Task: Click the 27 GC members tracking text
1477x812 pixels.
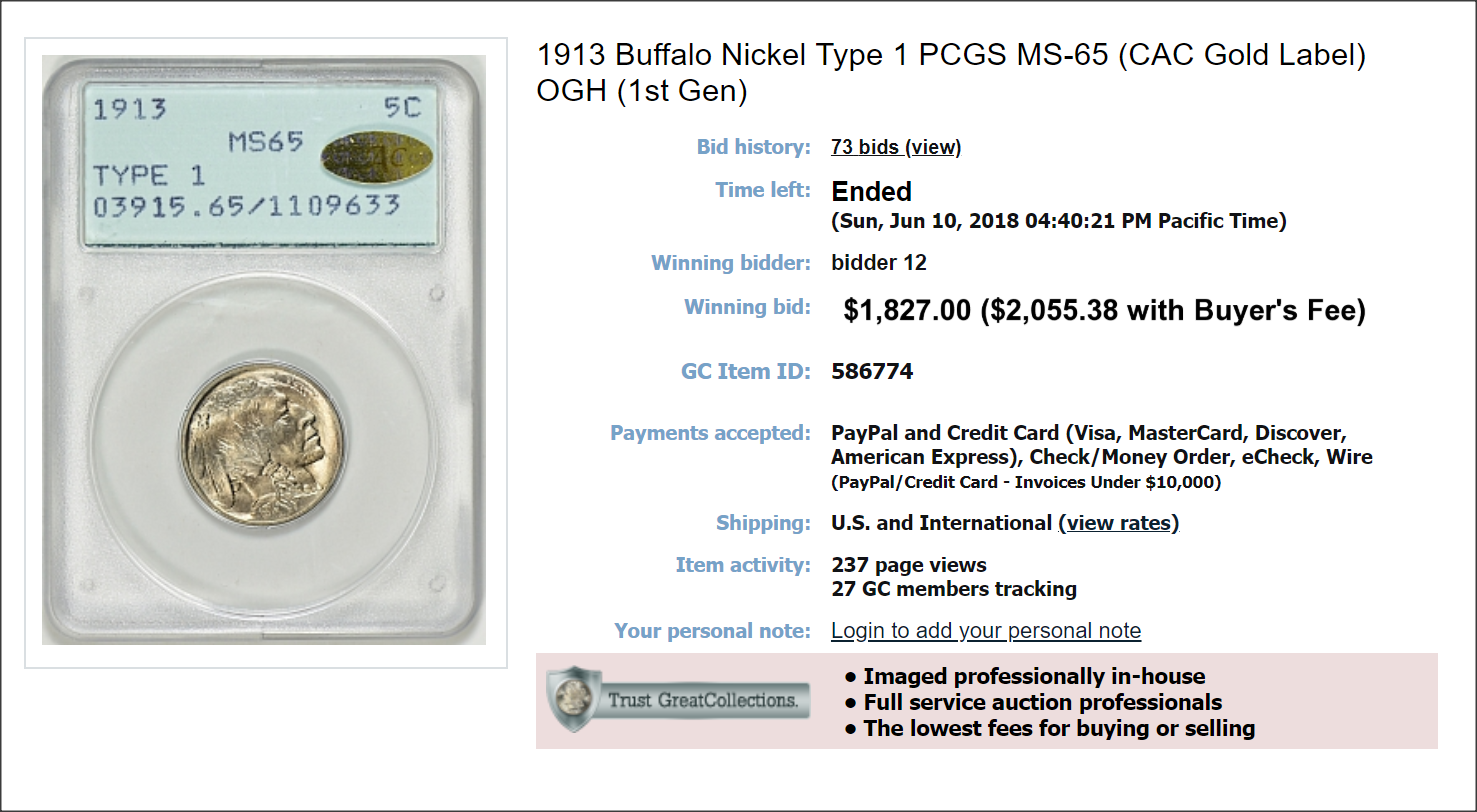Action: click(x=954, y=589)
